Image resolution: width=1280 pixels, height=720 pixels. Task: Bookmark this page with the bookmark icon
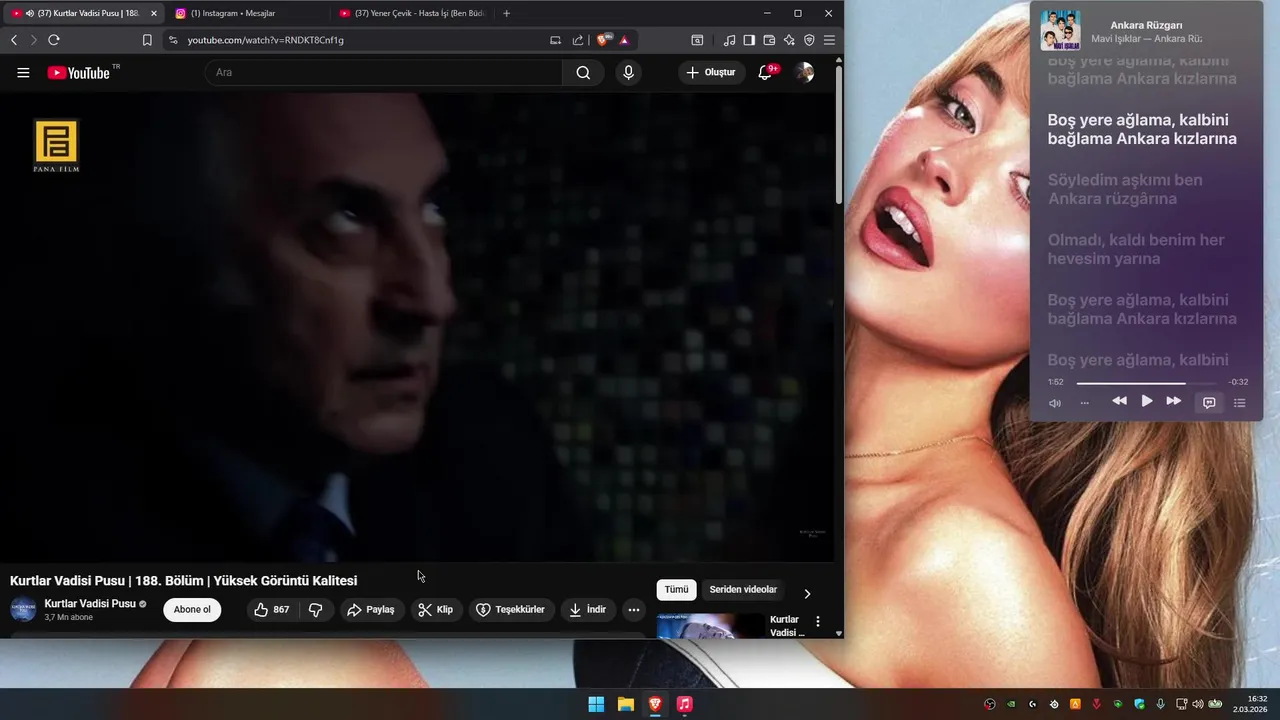tap(147, 40)
